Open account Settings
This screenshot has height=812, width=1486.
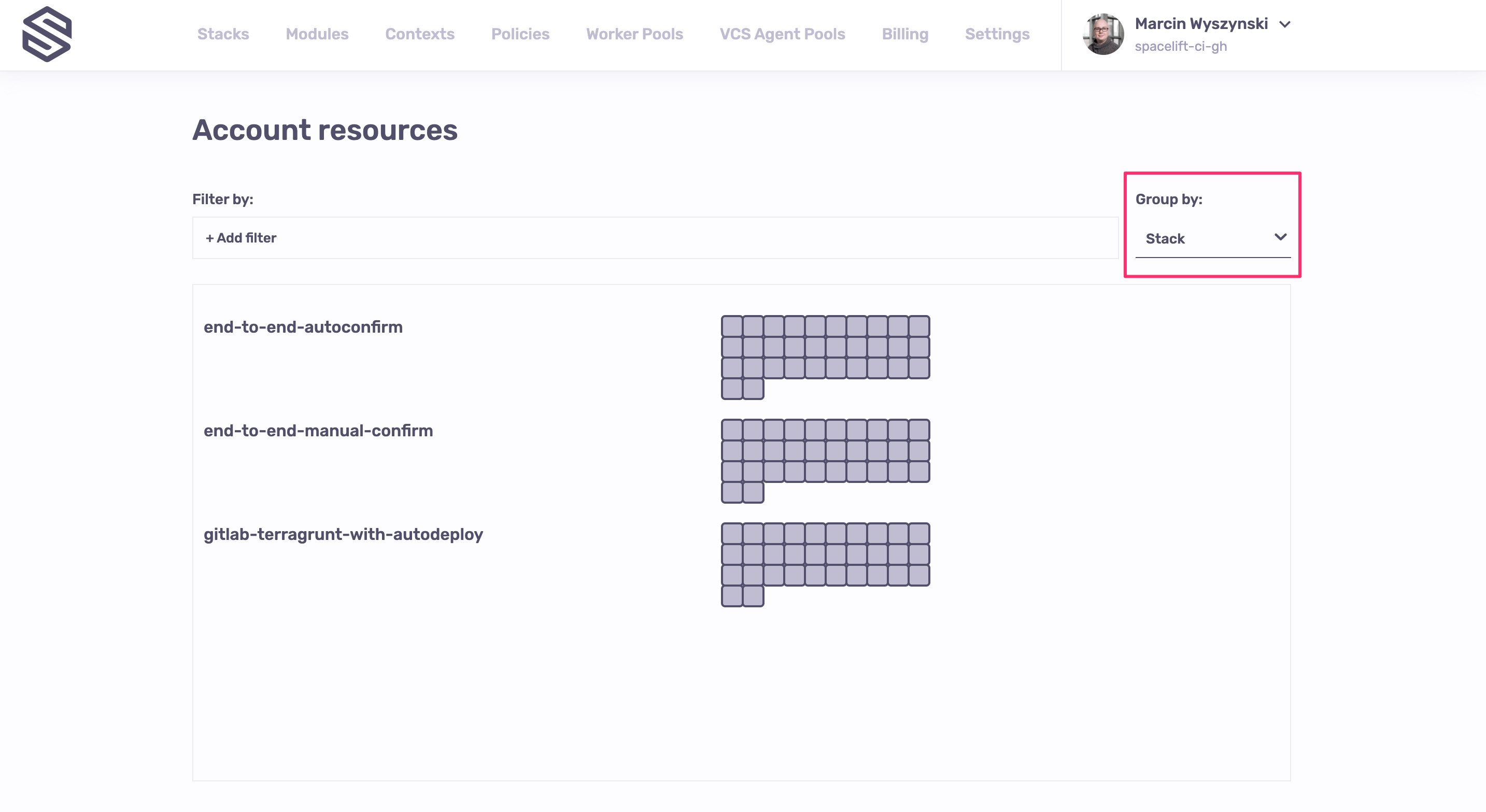point(997,34)
